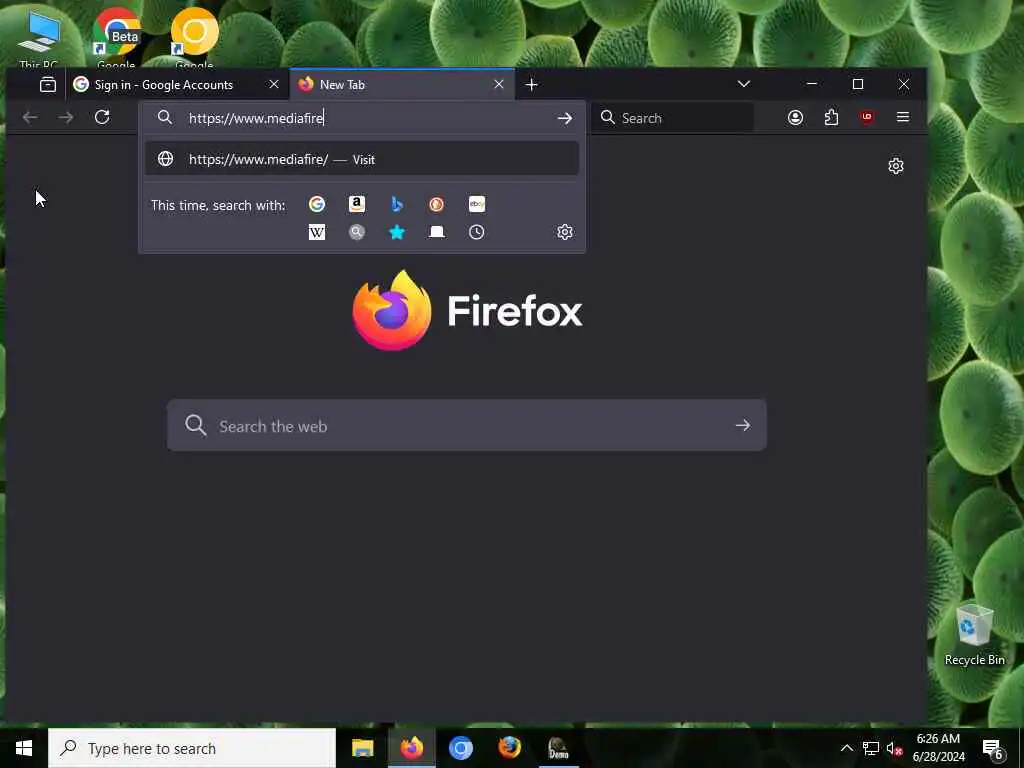Click the Firefox logo on page

pos(467,310)
